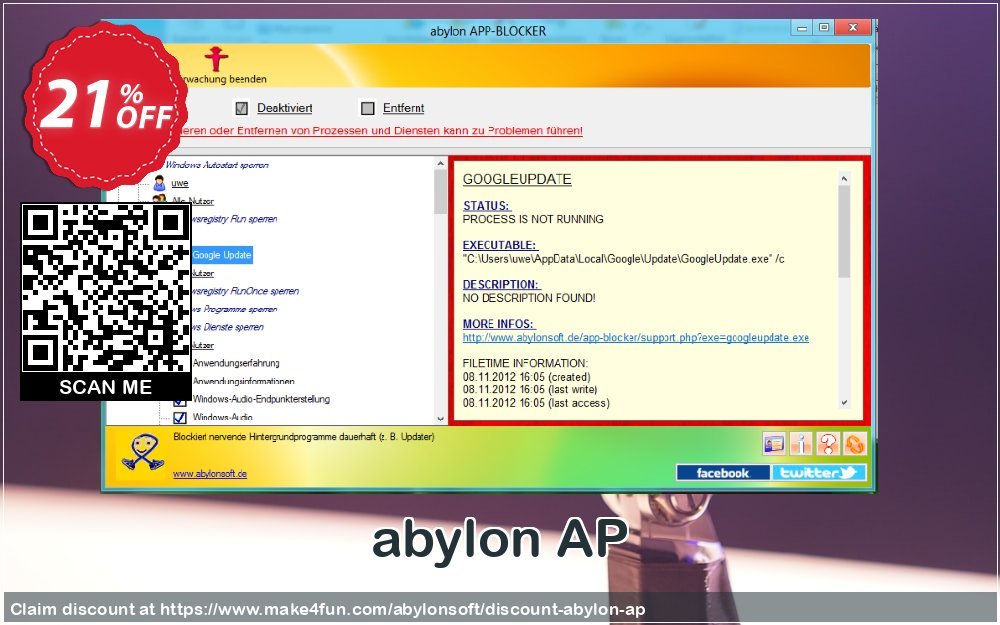Select the Windows-Audio service entry

pos(223,417)
